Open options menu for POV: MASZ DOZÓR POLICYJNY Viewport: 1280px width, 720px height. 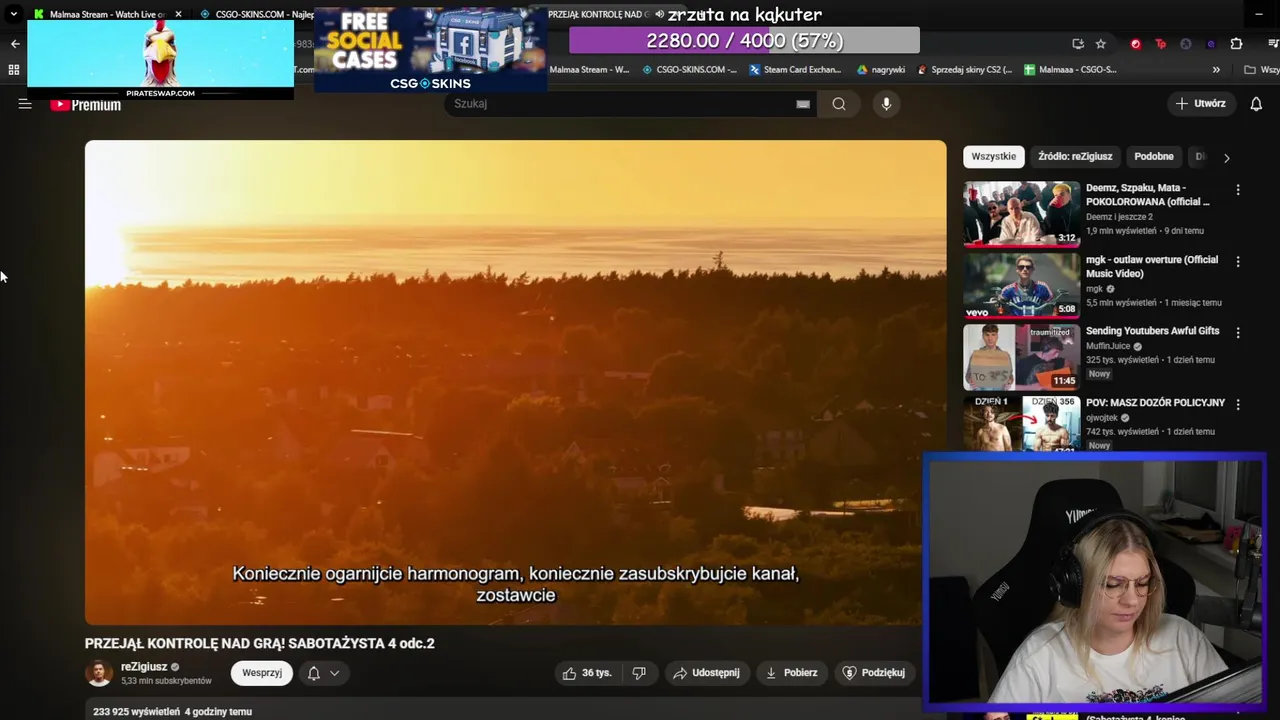1238,405
